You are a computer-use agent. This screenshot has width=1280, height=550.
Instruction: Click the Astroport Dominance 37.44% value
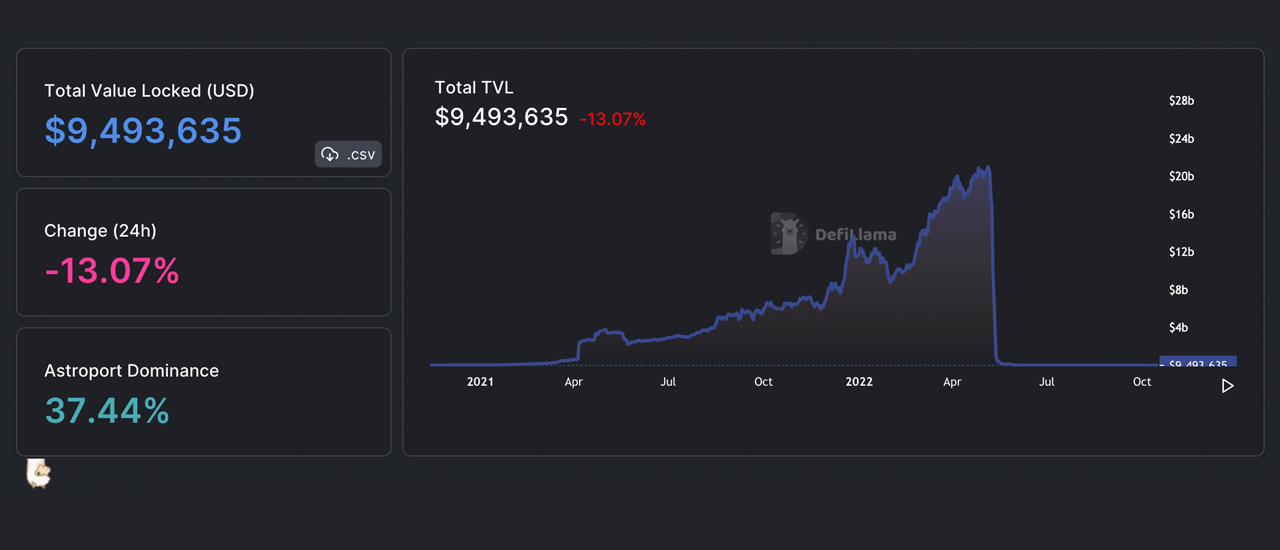point(107,410)
